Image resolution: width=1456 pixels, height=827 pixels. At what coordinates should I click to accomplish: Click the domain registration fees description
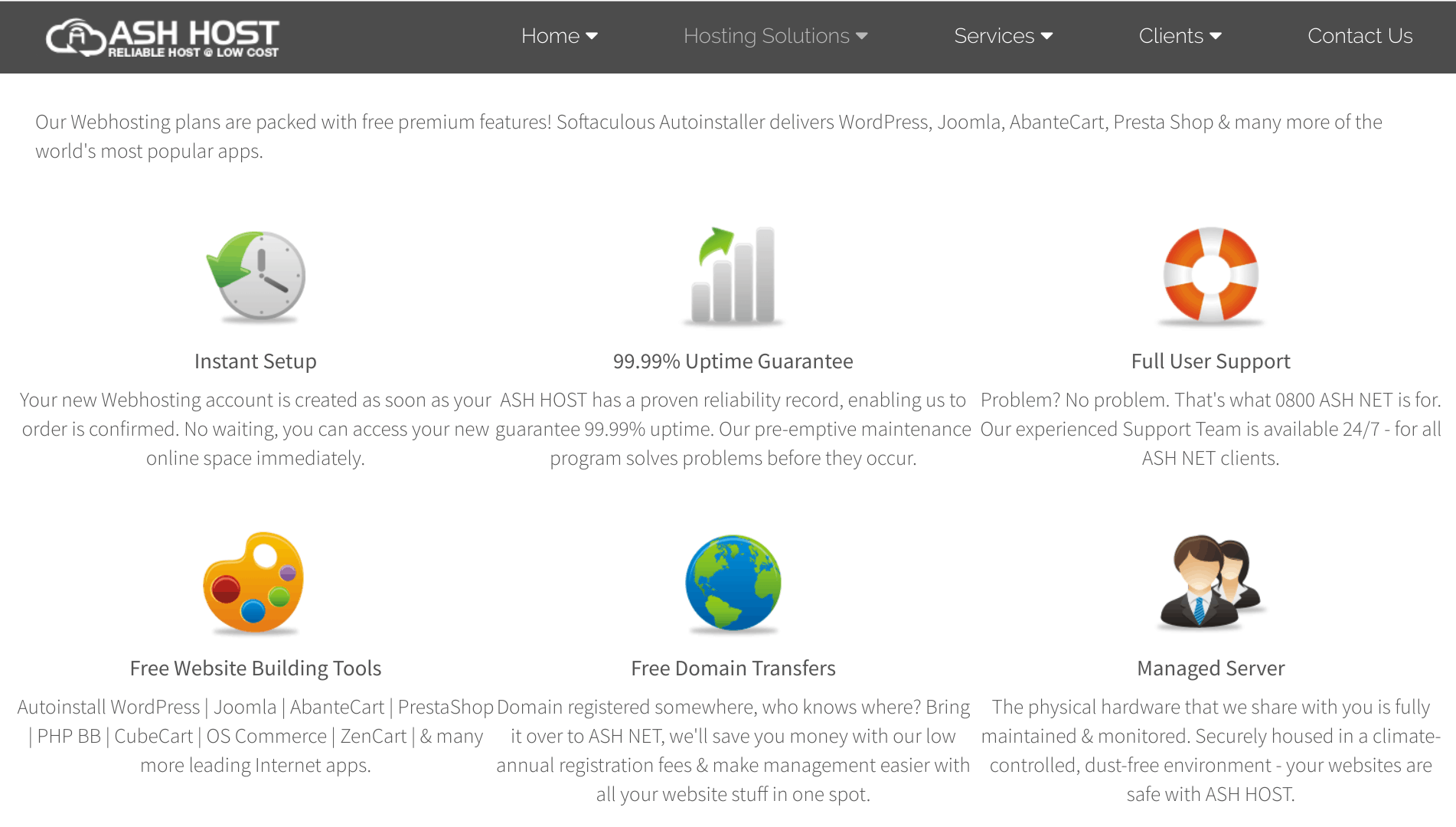(733, 750)
